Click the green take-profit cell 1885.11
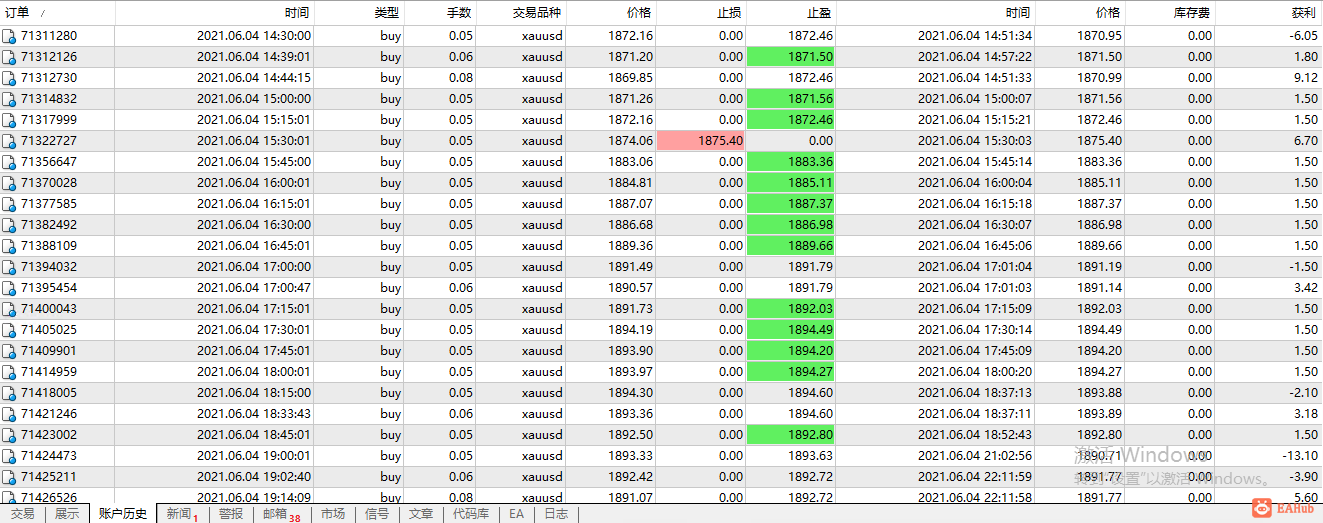Screen dimensions: 1323x523 tap(791, 183)
